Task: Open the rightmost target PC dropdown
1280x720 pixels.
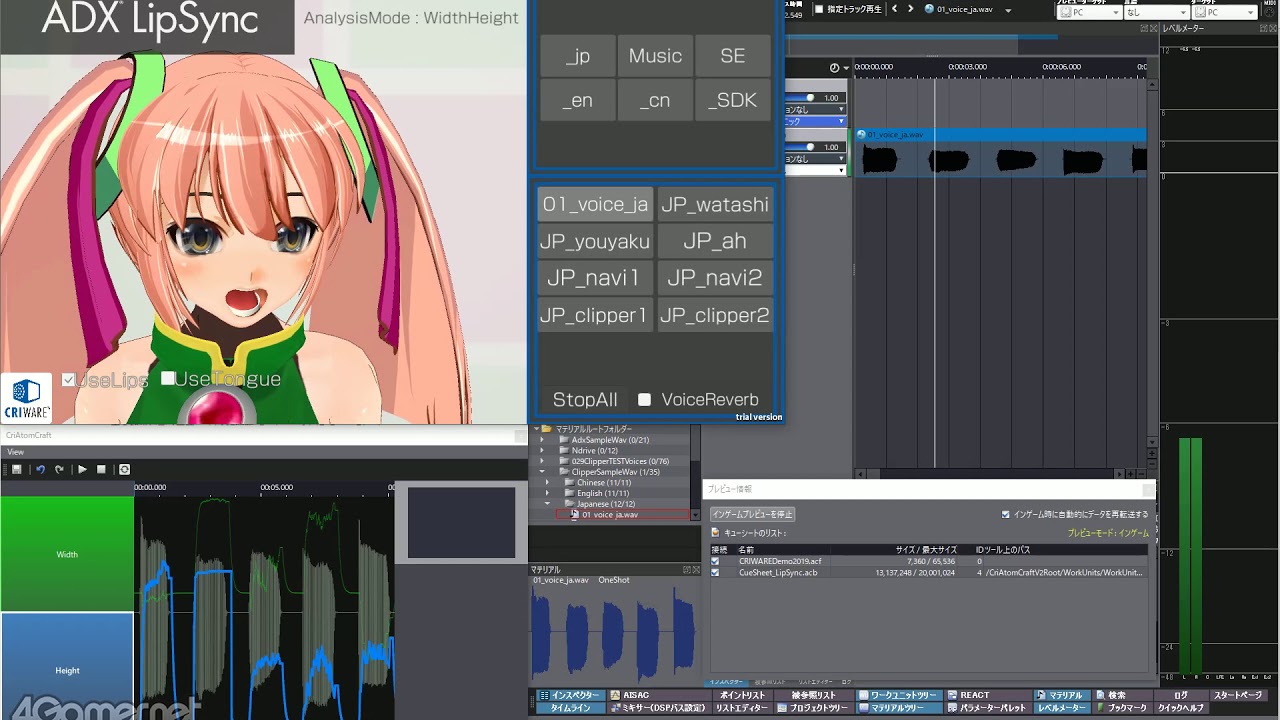Action: (x=1225, y=13)
